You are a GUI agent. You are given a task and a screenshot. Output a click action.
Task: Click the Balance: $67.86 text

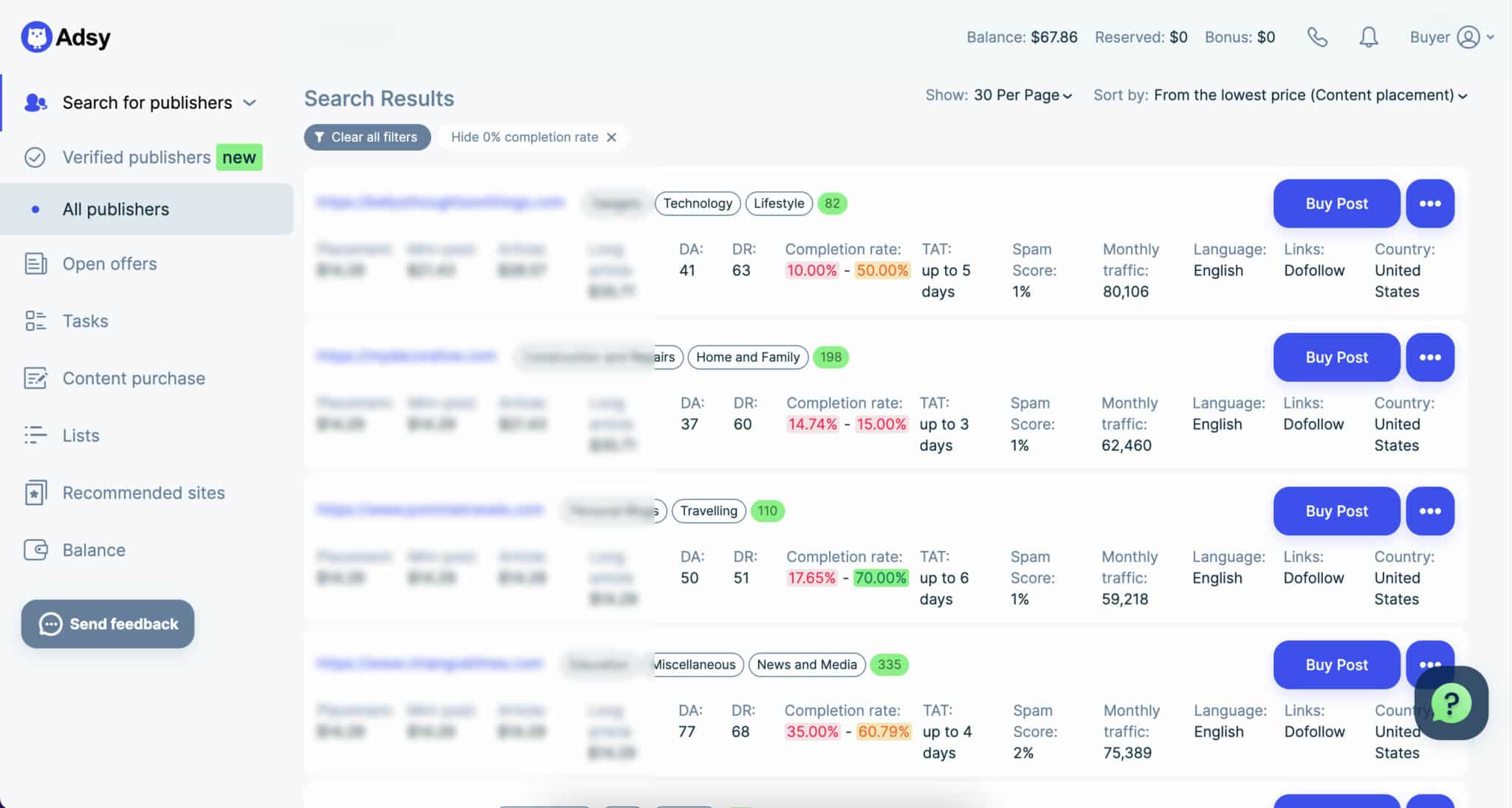[x=1022, y=37]
